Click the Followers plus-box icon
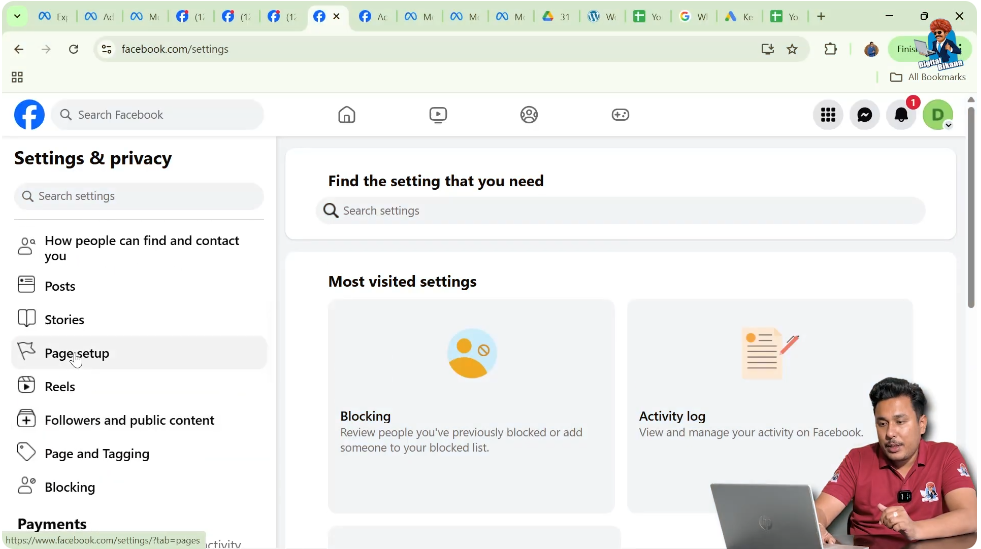This screenshot has height=549, width=981. coord(26,419)
